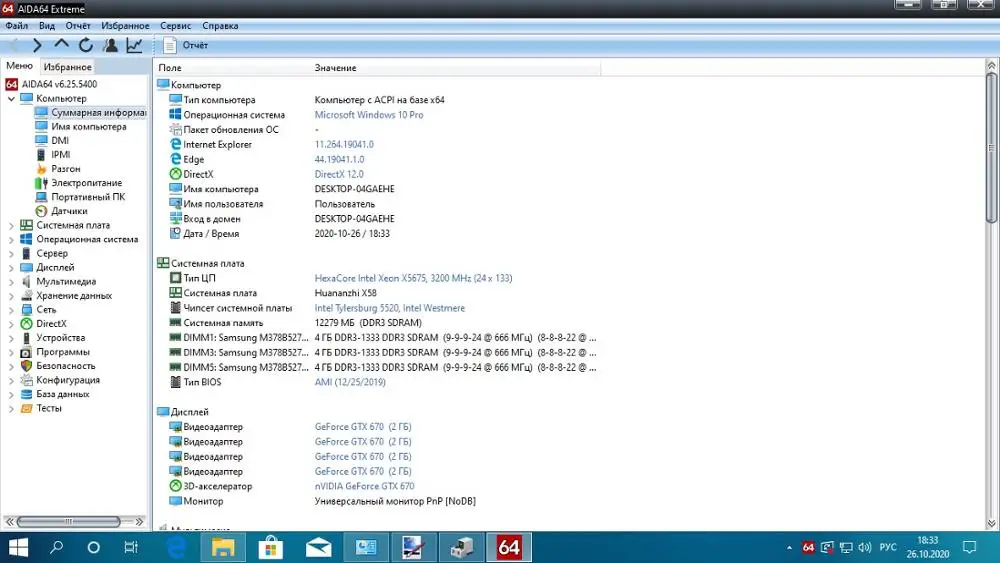The height and width of the screenshot is (563, 1000).
Task: Click the Датчики sensor gauge icon
Action: (41, 211)
